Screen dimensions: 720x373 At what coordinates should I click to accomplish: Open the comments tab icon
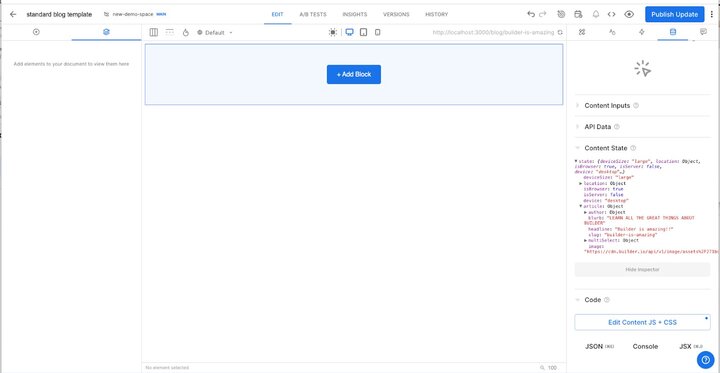pos(703,32)
